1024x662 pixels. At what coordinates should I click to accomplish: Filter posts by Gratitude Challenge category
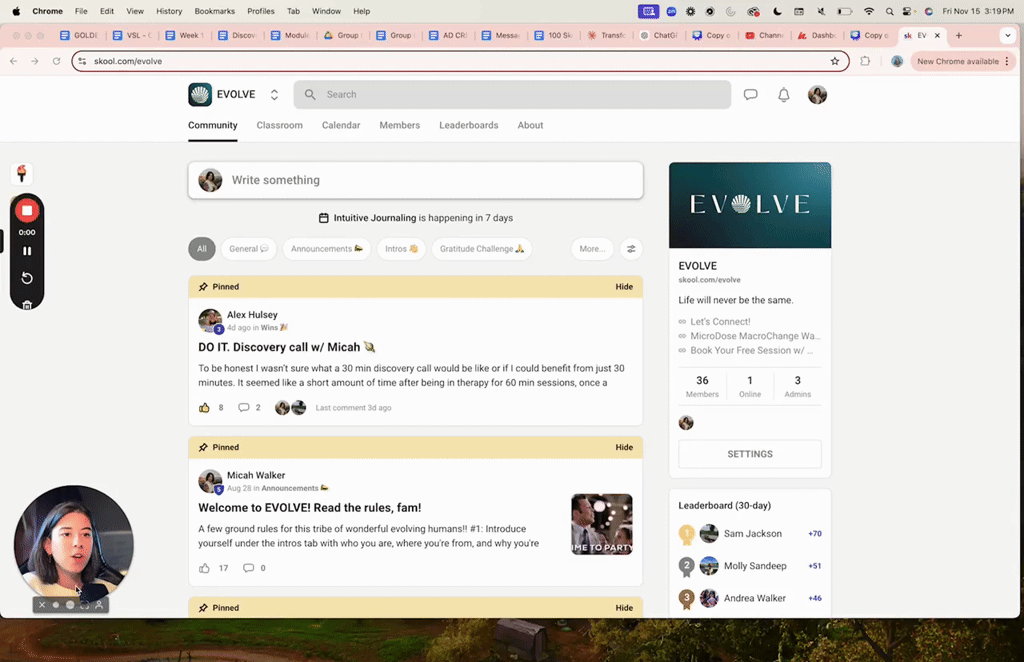coord(482,249)
